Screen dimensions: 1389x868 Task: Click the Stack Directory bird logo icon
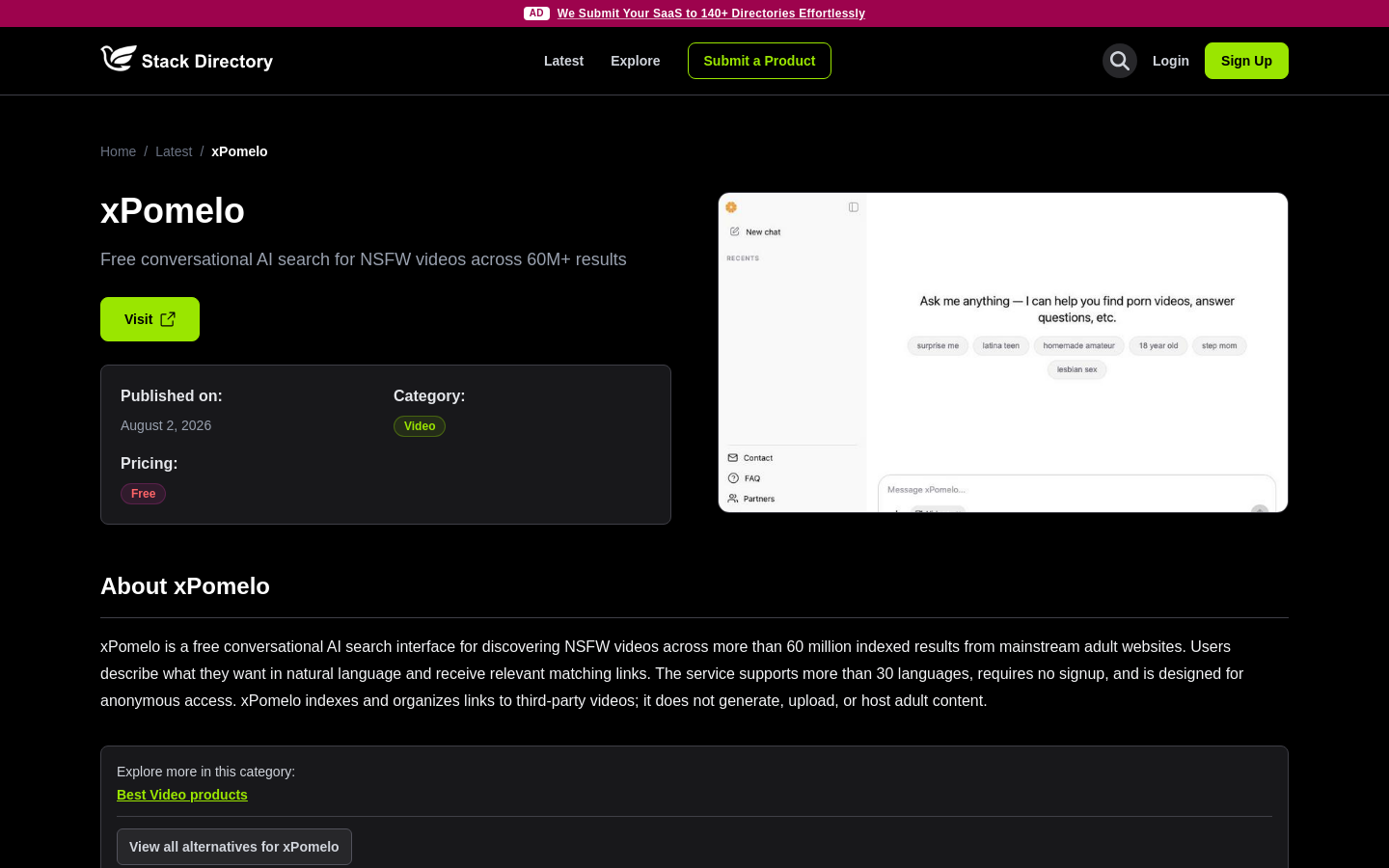click(x=119, y=59)
